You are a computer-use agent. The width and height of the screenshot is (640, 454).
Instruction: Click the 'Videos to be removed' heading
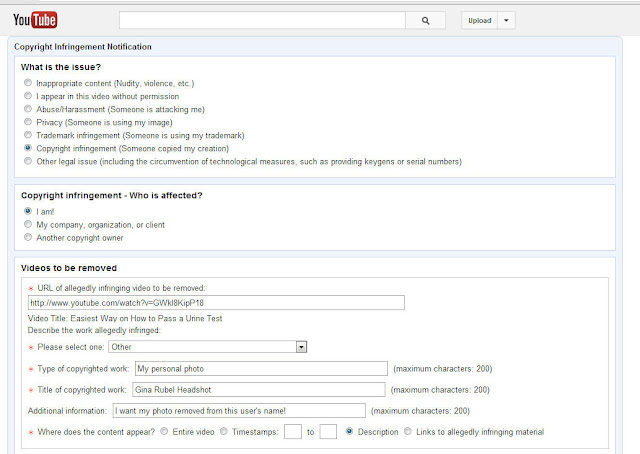coord(69,268)
